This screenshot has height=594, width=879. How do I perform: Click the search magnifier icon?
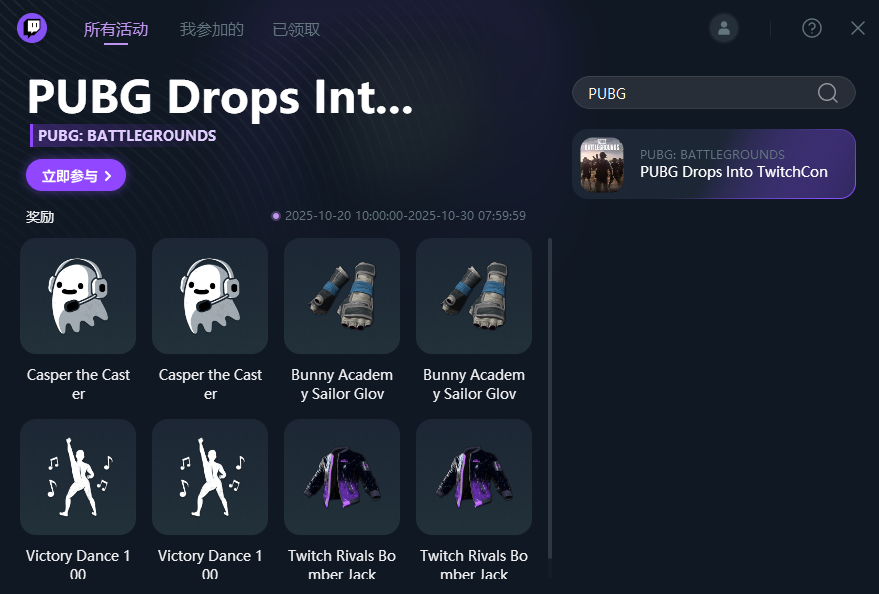pyautogui.click(x=827, y=93)
